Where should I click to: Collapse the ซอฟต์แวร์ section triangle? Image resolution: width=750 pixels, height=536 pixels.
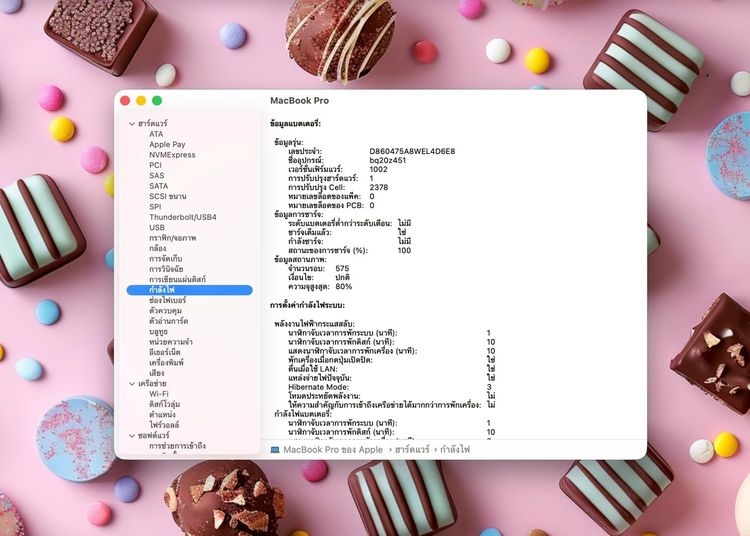131,435
